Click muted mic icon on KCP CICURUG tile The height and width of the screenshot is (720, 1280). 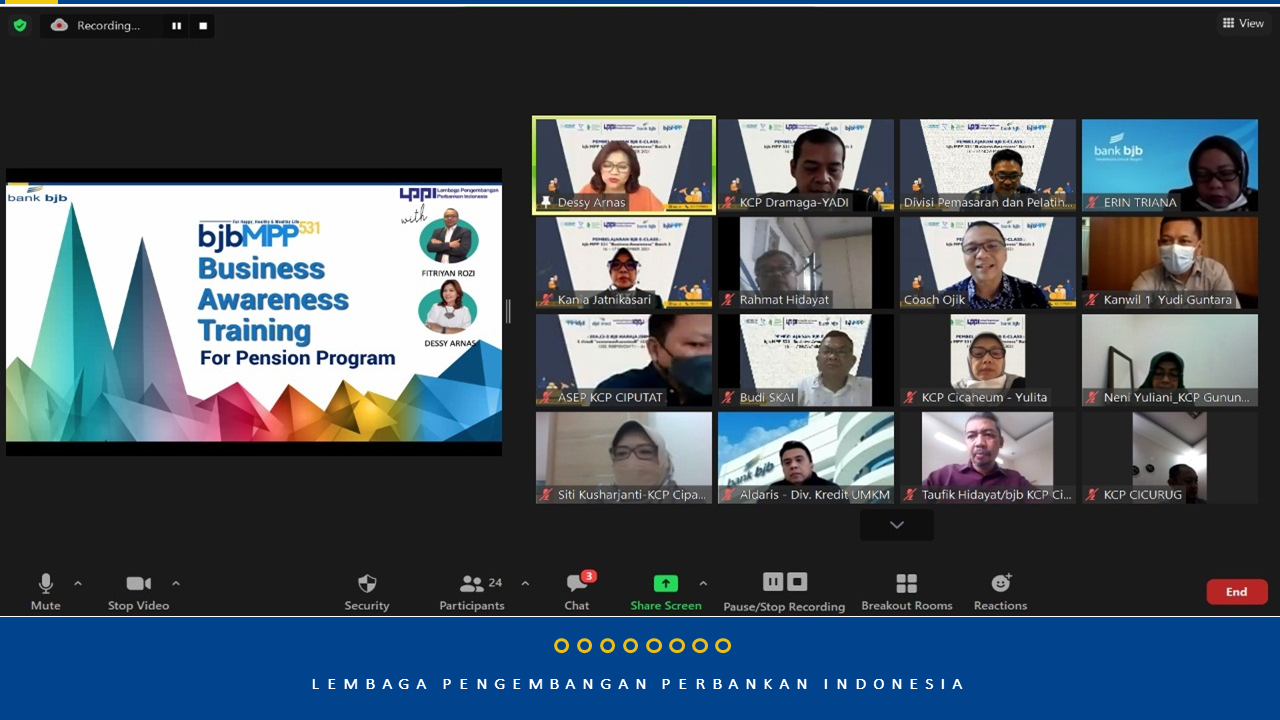[1093, 495]
